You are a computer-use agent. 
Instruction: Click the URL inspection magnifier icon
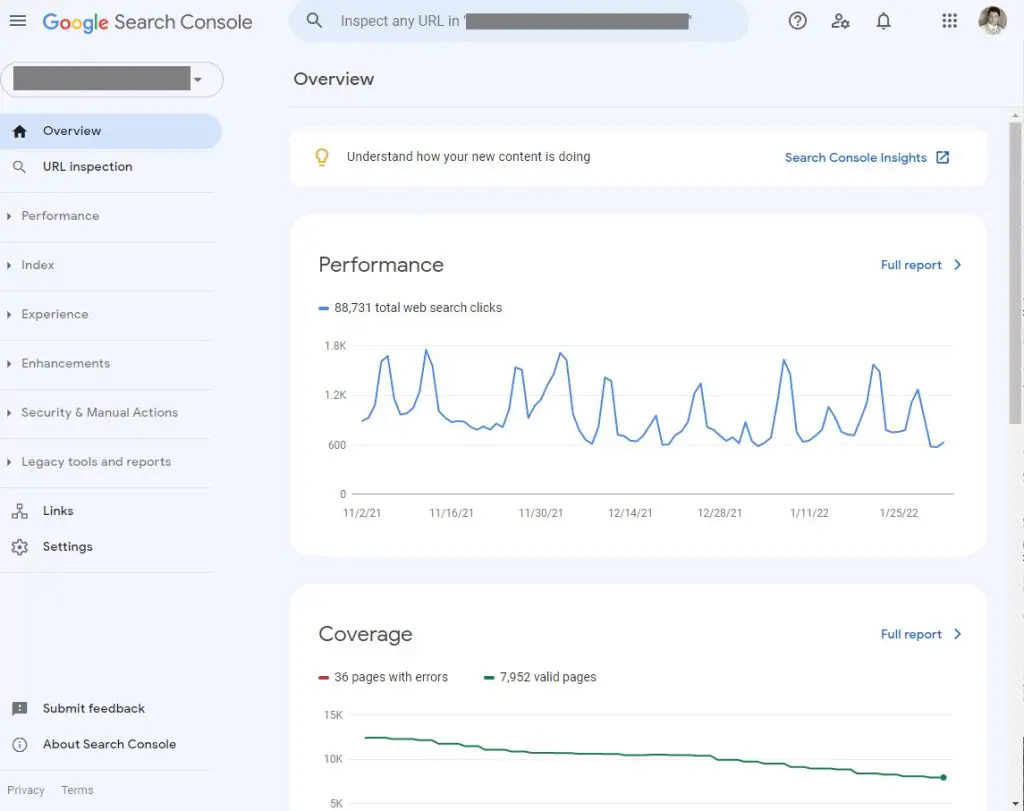[20, 167]
